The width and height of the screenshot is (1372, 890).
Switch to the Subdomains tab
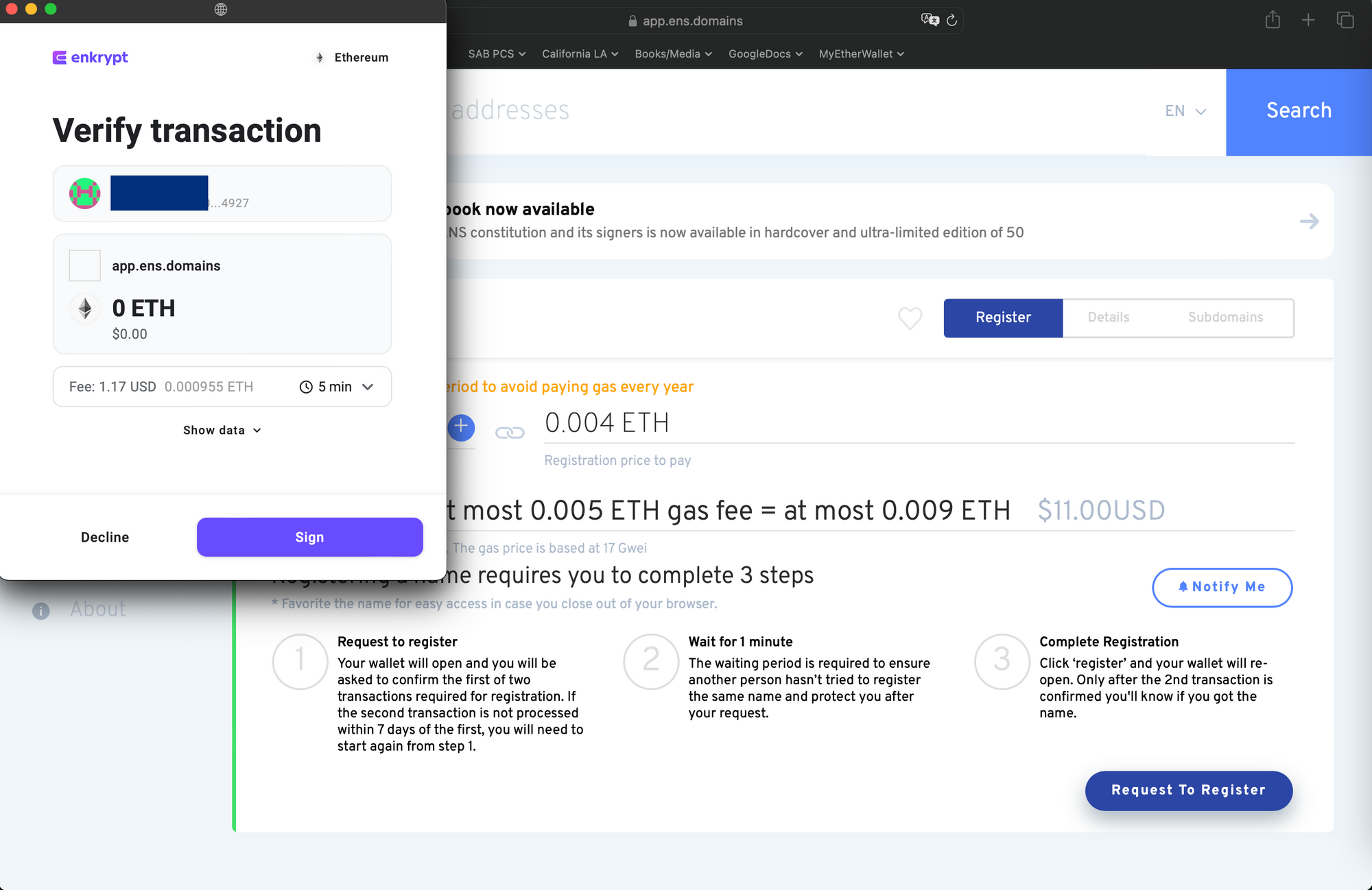1225,317
